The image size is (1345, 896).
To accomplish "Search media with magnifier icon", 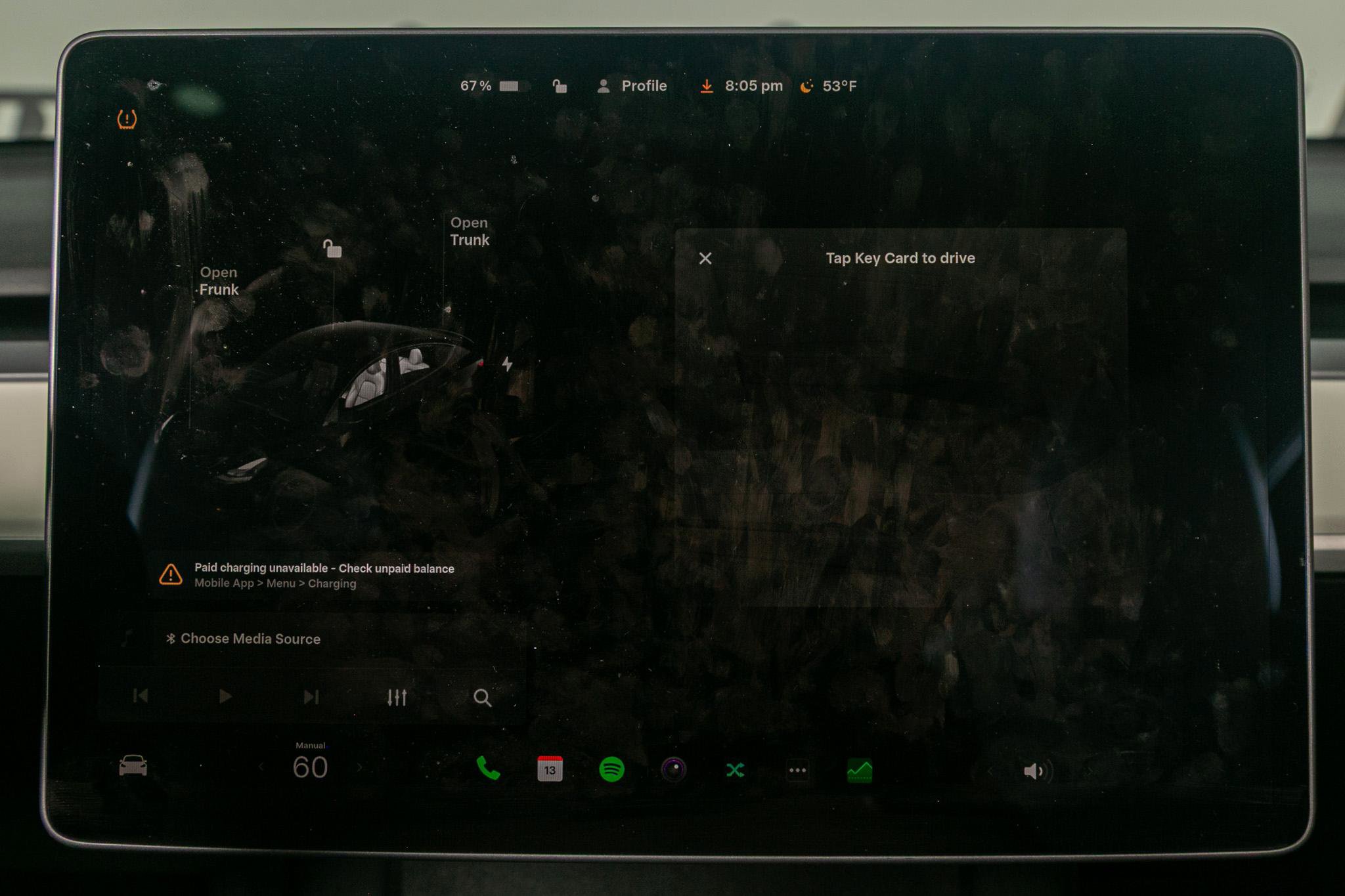I will click(x=482, y=698).
